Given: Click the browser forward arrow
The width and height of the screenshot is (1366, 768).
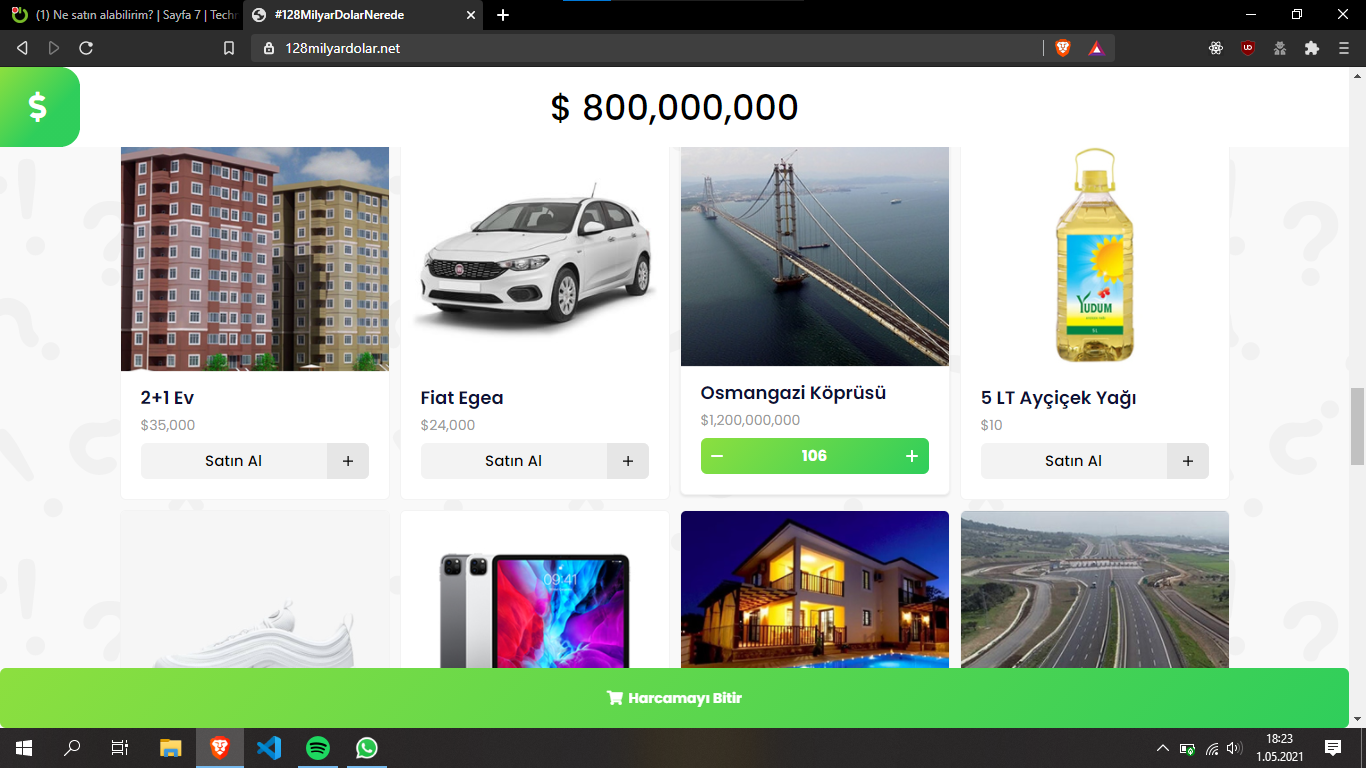Looking at the screenshot, I should pyautogui.click(x=54, y=48).
